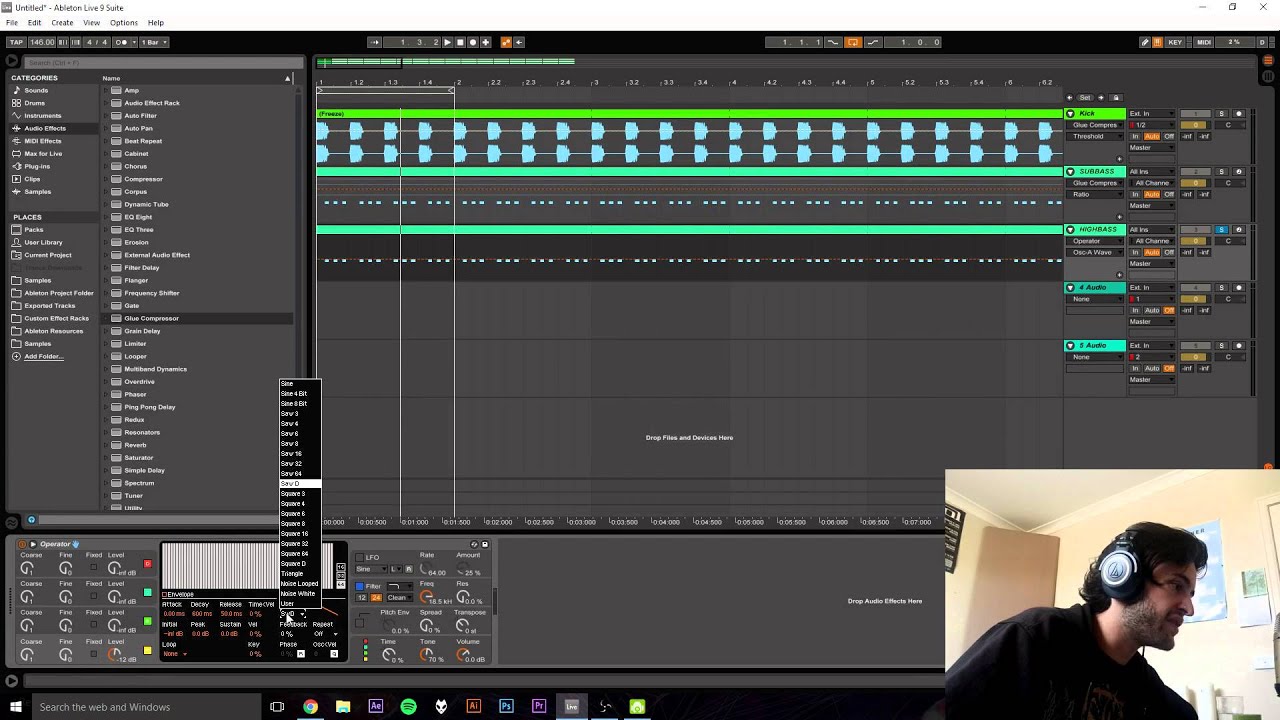Toggle Draw Mode pencil icon

coord(1145,42)
